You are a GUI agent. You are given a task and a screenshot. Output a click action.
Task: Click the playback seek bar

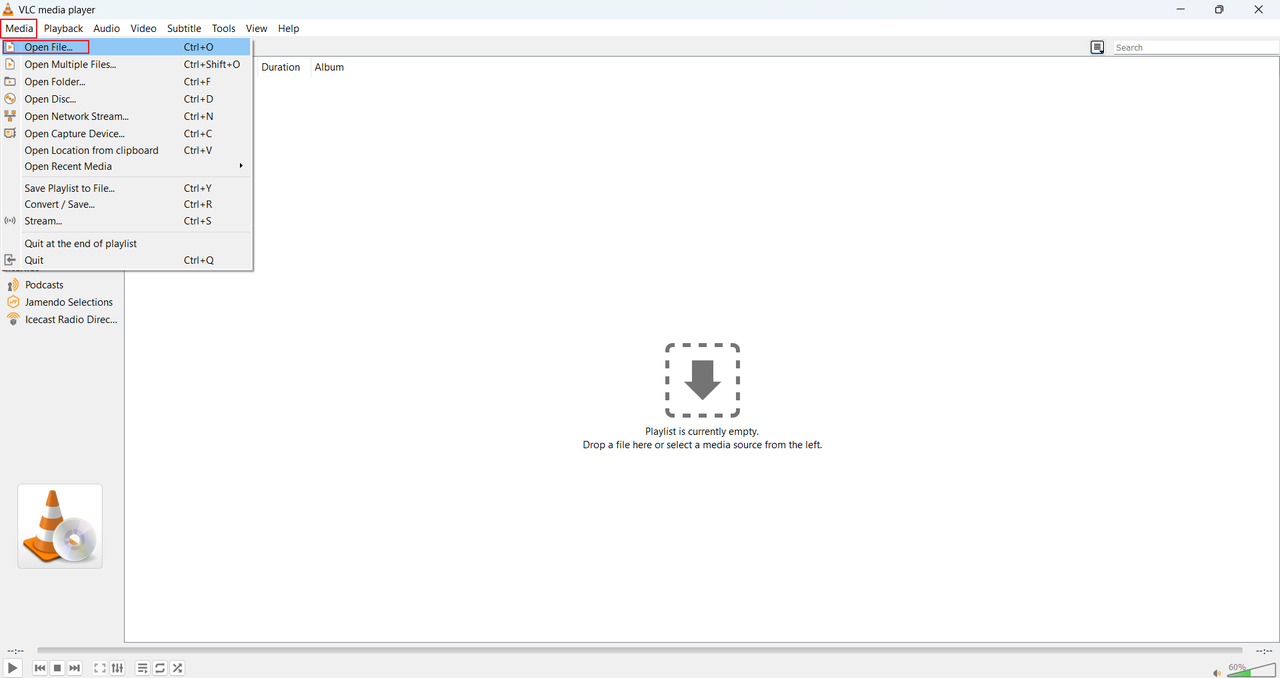pos(640,650)
